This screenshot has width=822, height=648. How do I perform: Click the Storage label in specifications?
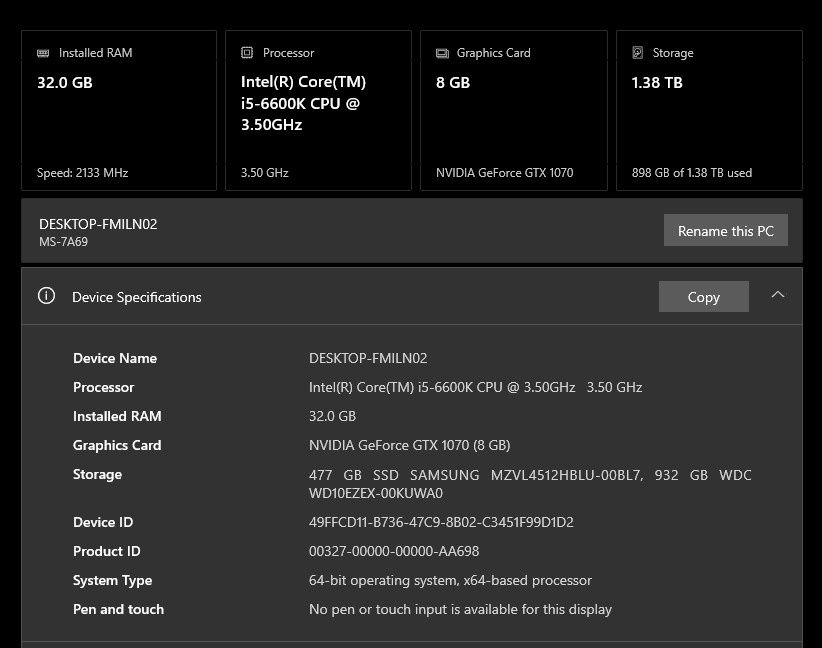pos(97,474)
